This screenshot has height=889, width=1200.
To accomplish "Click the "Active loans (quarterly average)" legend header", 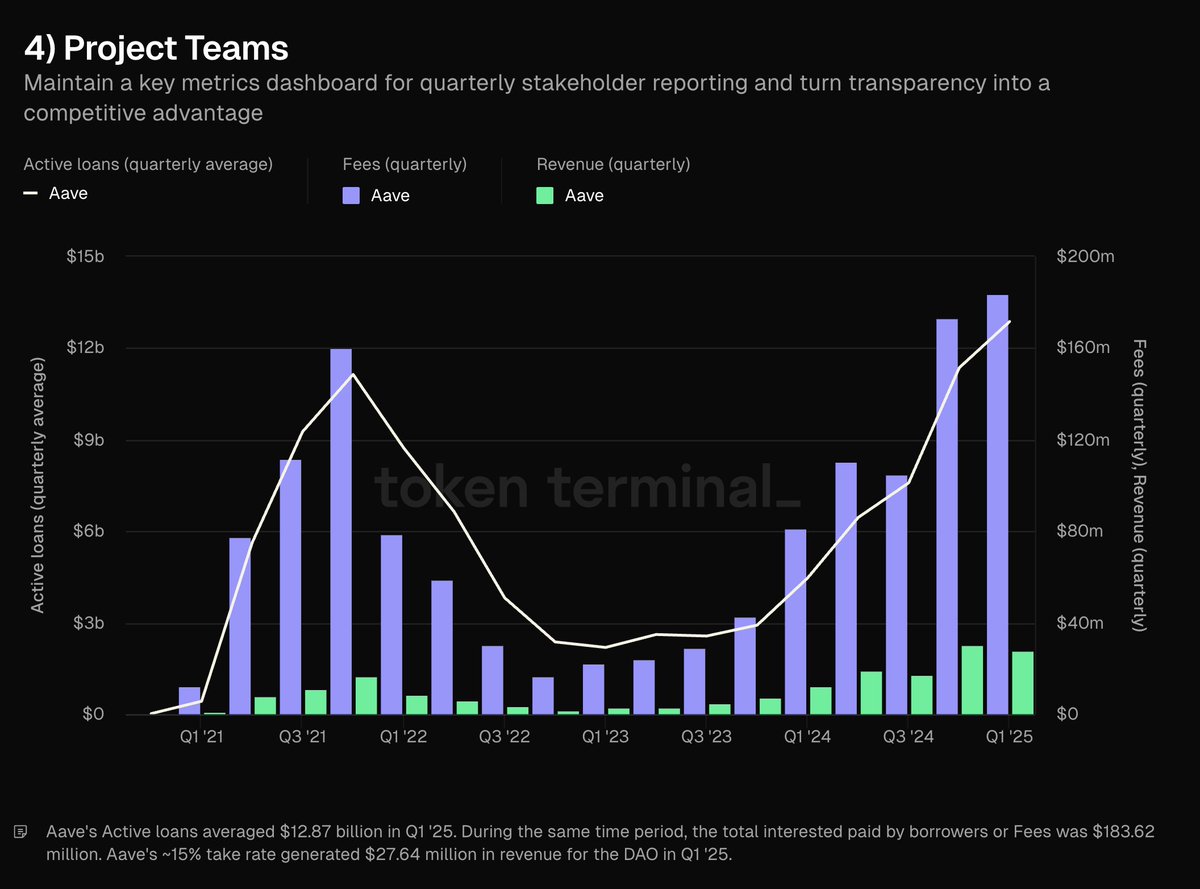I will click(148, 164).
